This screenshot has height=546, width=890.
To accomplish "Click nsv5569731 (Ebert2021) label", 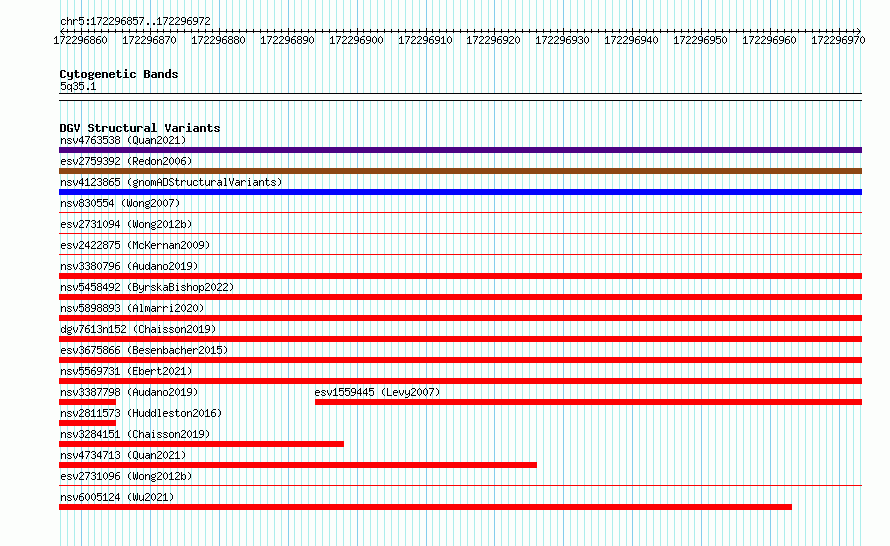I will [126, 371].
